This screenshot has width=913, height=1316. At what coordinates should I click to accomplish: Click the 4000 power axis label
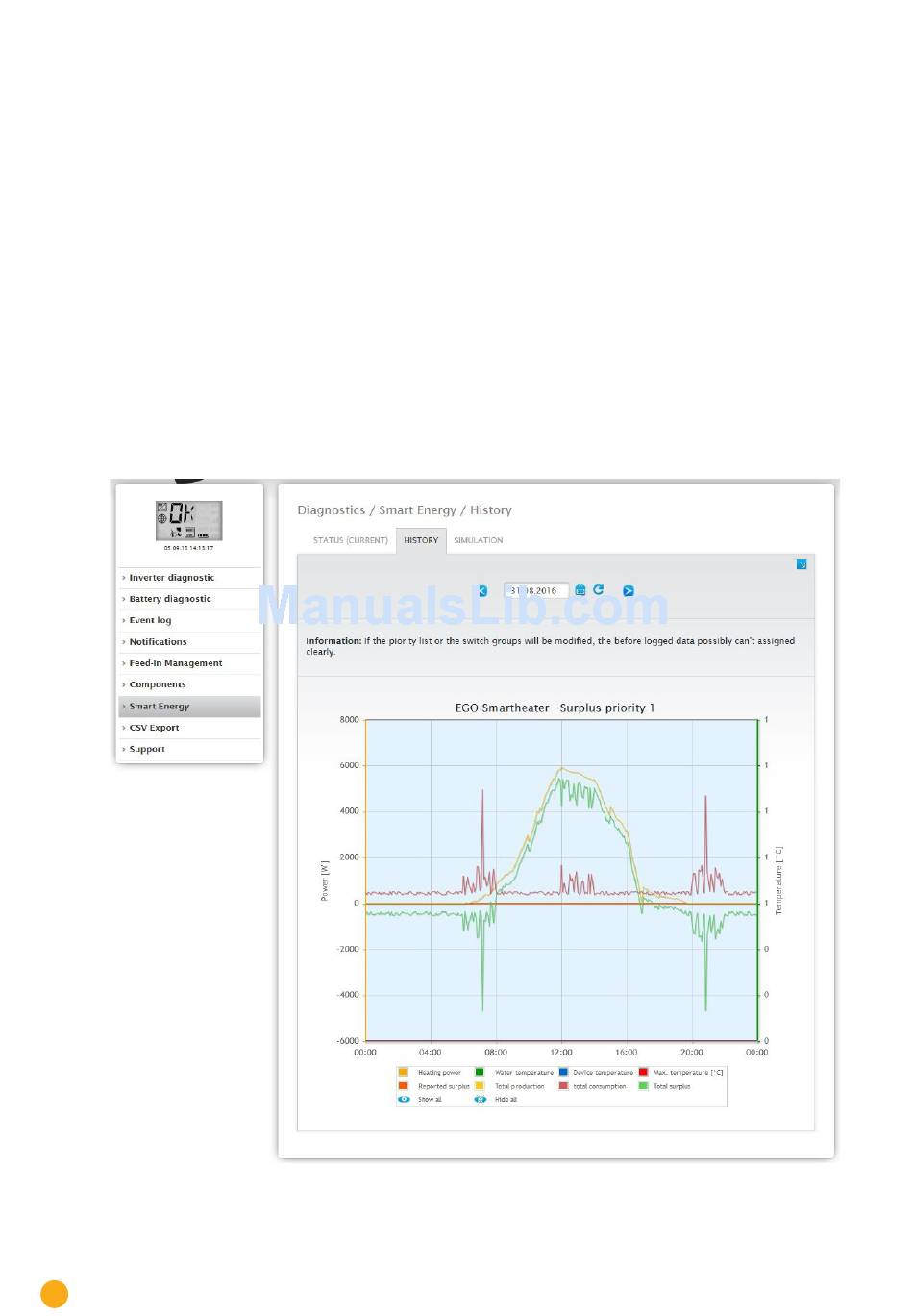click(350, 811)
